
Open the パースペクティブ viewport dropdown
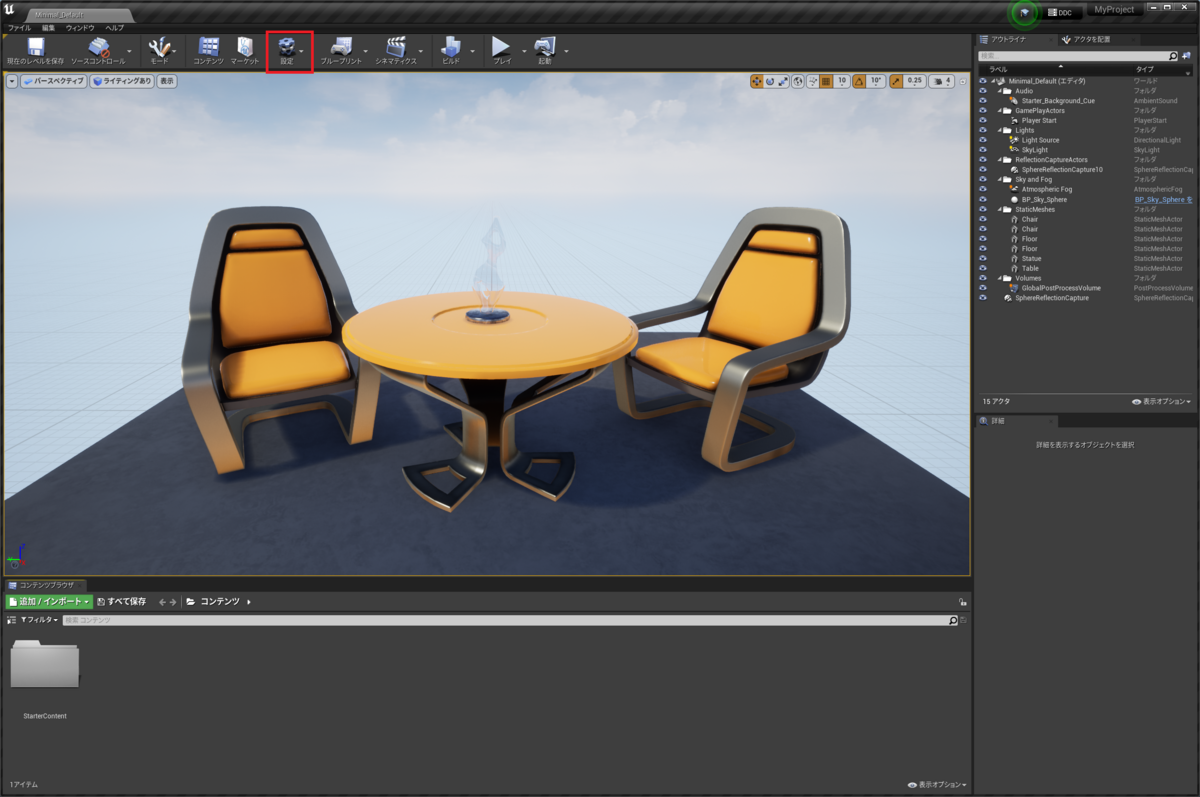[x=55, y=81]
